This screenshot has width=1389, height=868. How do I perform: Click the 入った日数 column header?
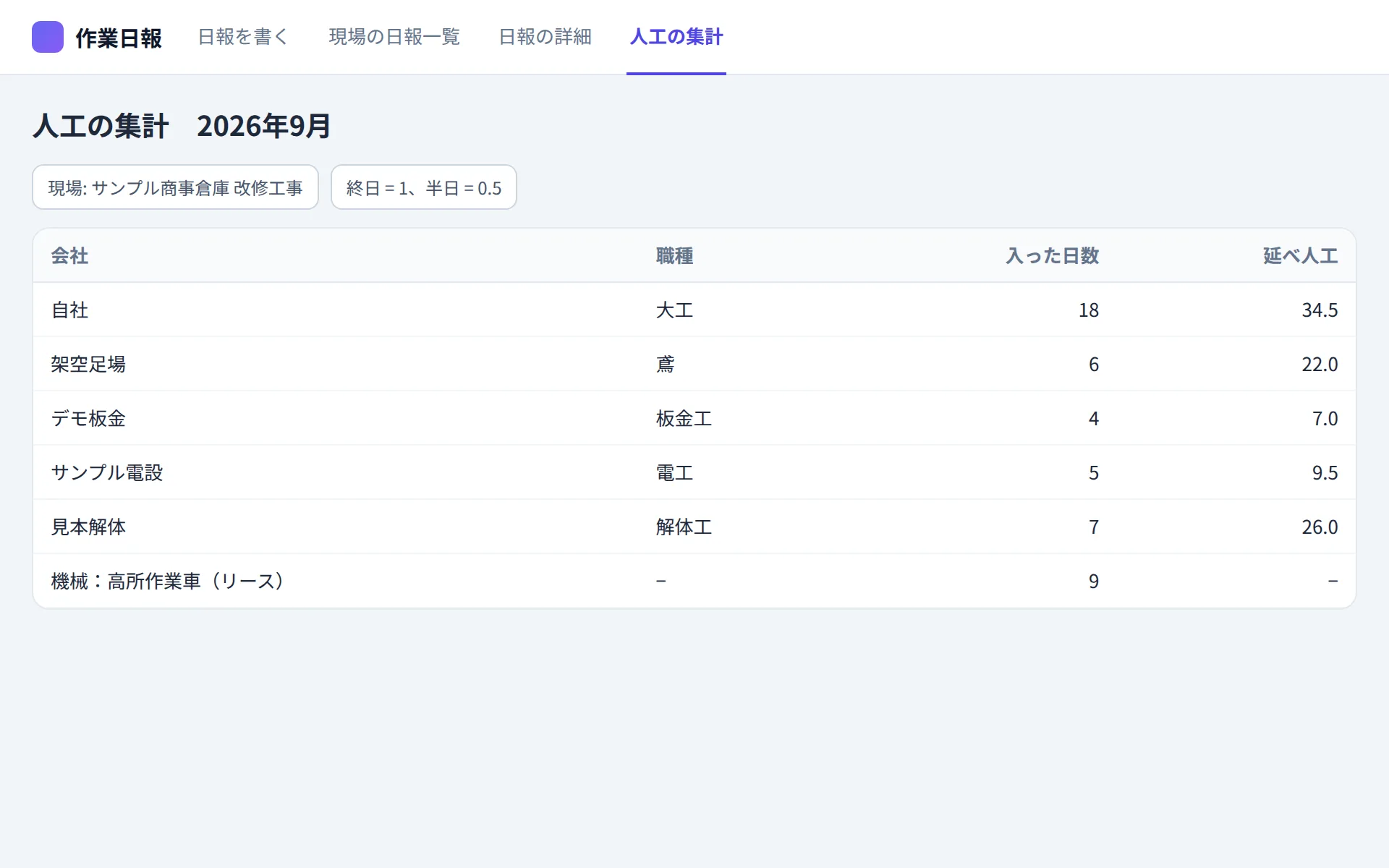coord(1053,255)
